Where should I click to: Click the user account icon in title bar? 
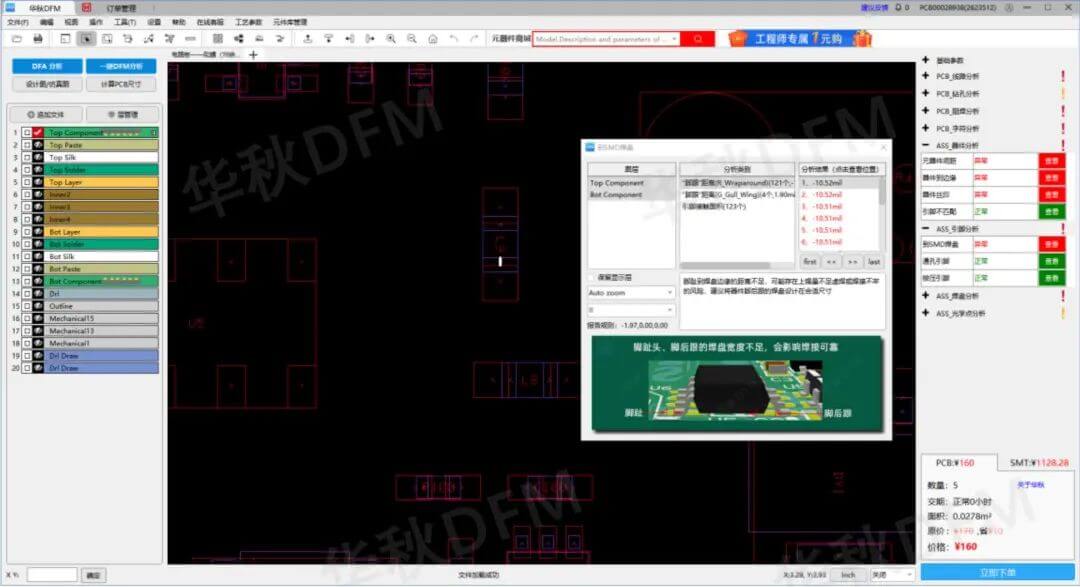point(1009,8)
